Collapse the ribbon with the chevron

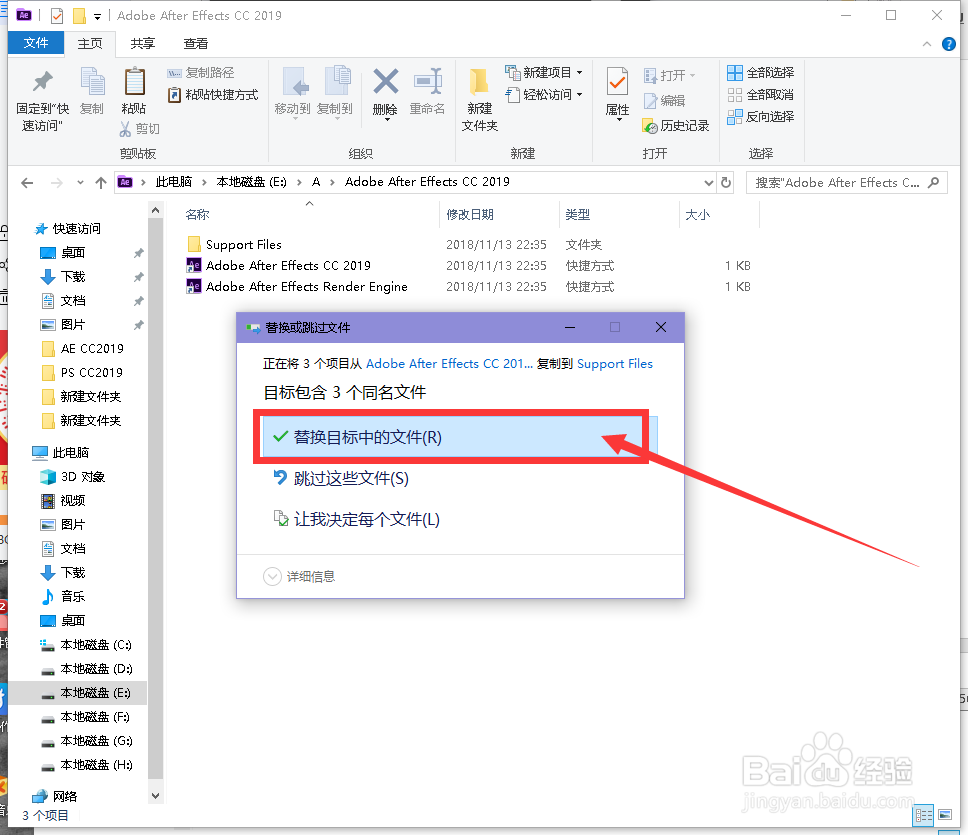click(x=926, y=43)
